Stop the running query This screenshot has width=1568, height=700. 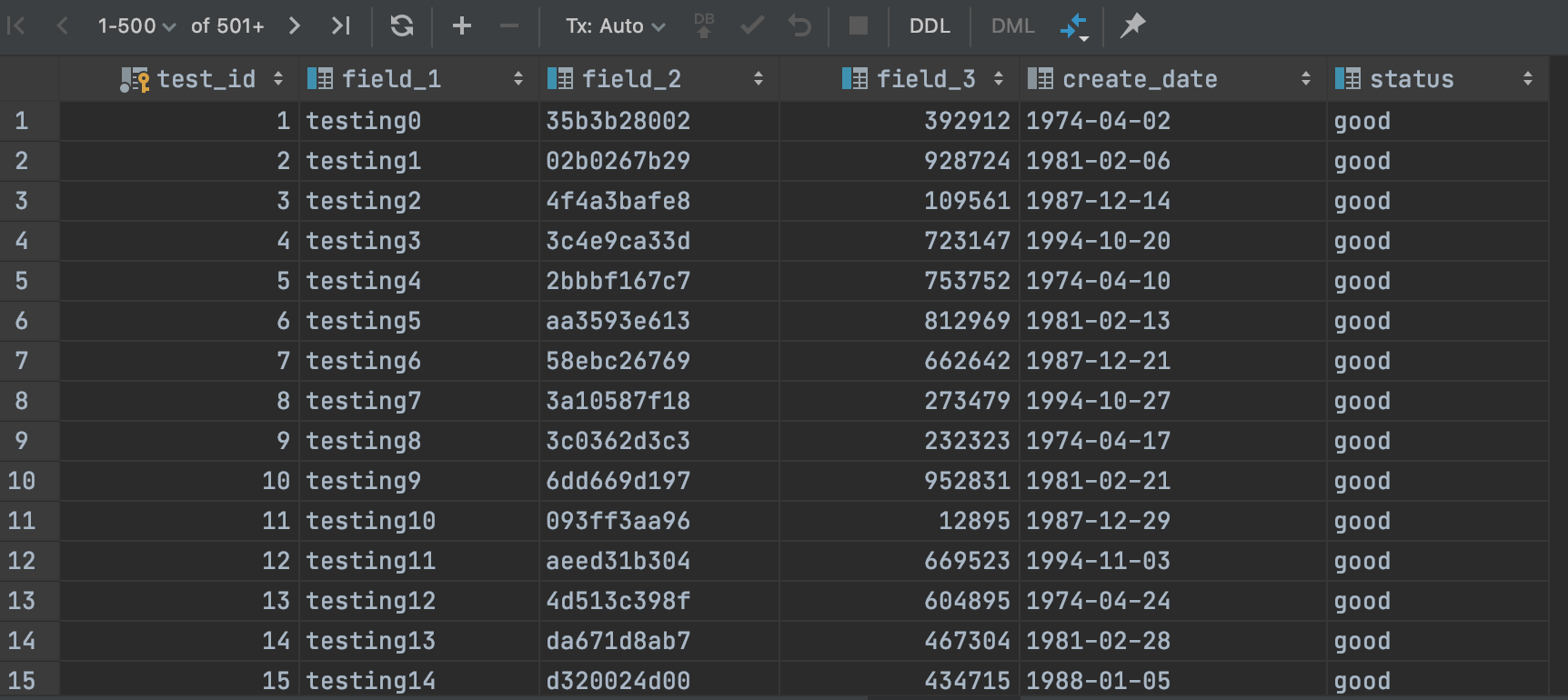pos(859,25)
